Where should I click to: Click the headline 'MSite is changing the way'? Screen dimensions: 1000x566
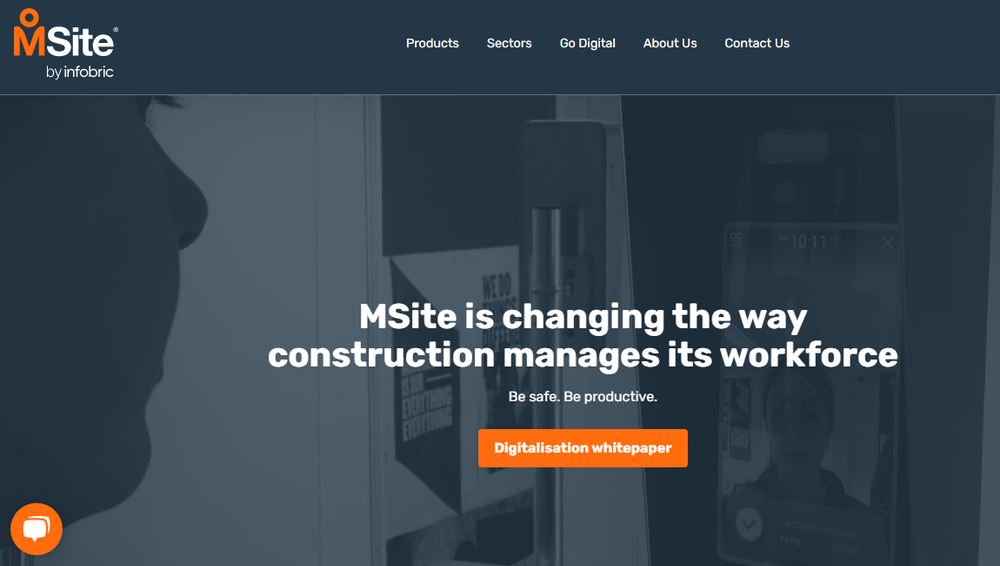pos(583,317)
